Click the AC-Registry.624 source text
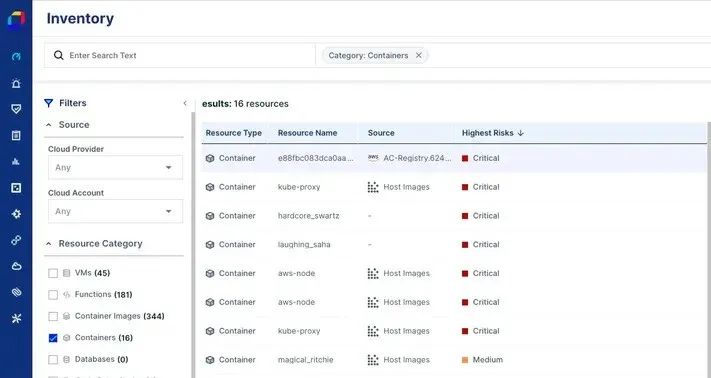 pos(417,158)
